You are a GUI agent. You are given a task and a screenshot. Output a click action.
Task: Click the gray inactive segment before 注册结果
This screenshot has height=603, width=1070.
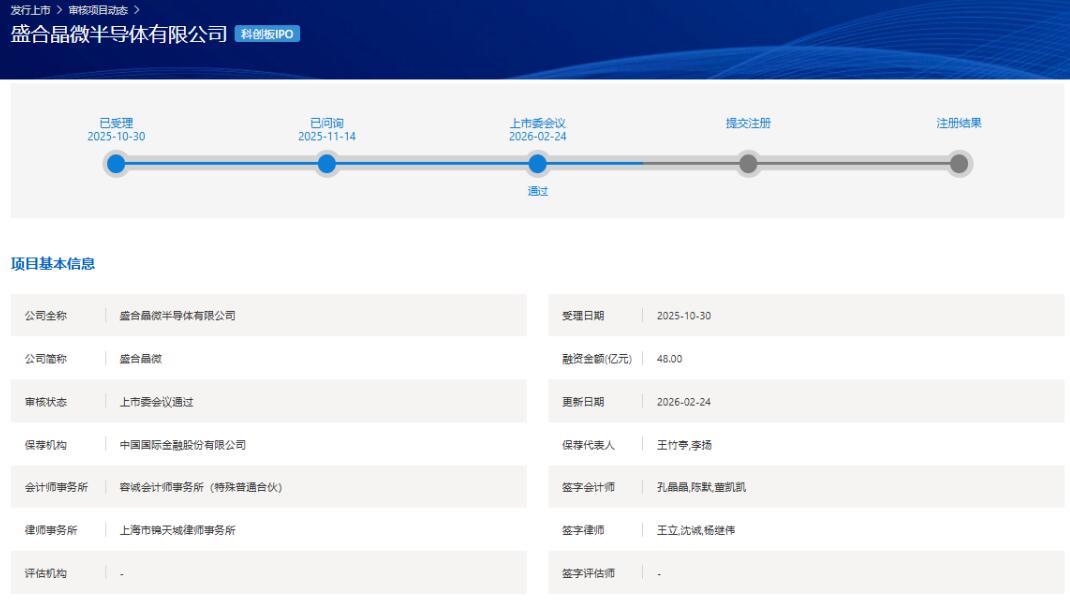point(855,163)
